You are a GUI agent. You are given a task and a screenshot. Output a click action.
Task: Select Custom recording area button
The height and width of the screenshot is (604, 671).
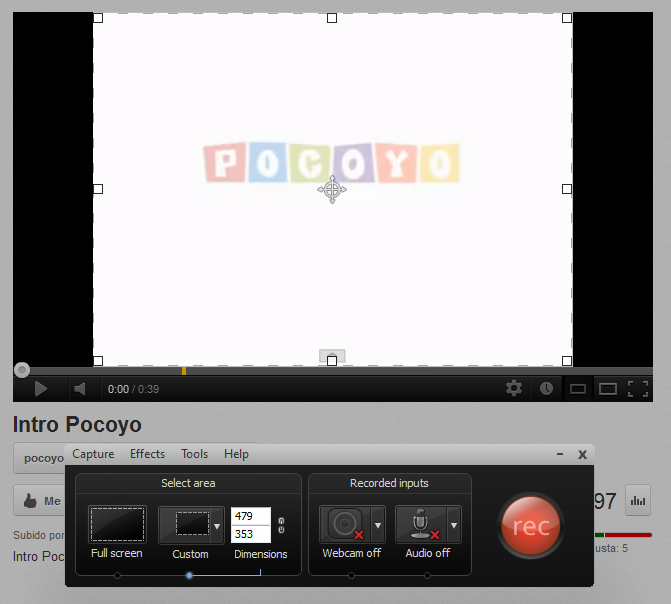185,525
